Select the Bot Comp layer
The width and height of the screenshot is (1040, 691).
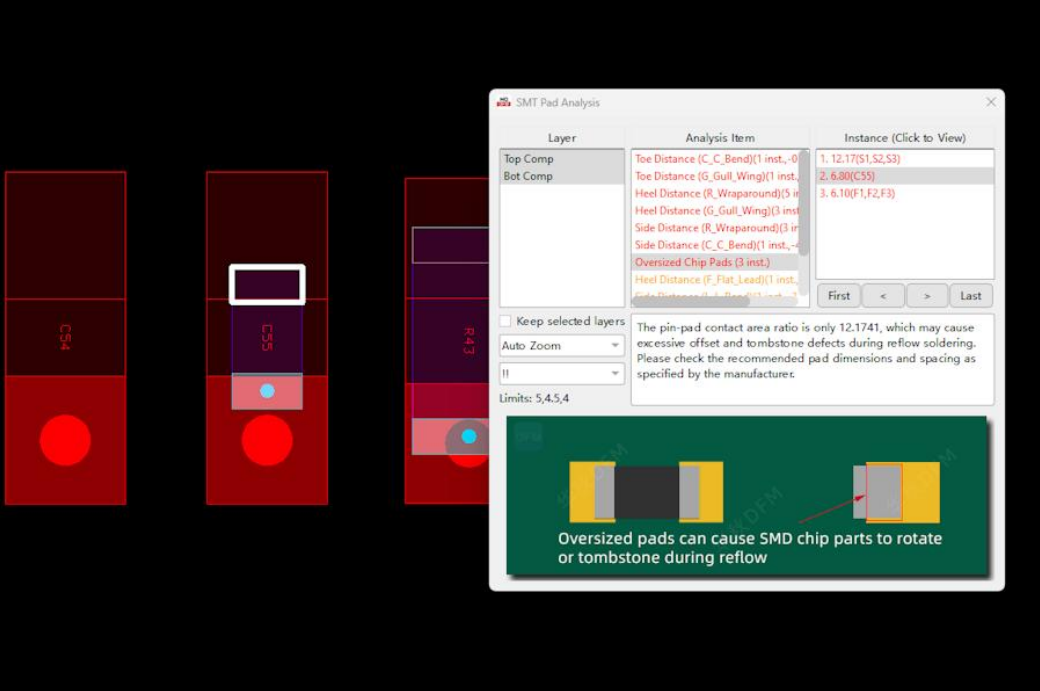point(529,176)
